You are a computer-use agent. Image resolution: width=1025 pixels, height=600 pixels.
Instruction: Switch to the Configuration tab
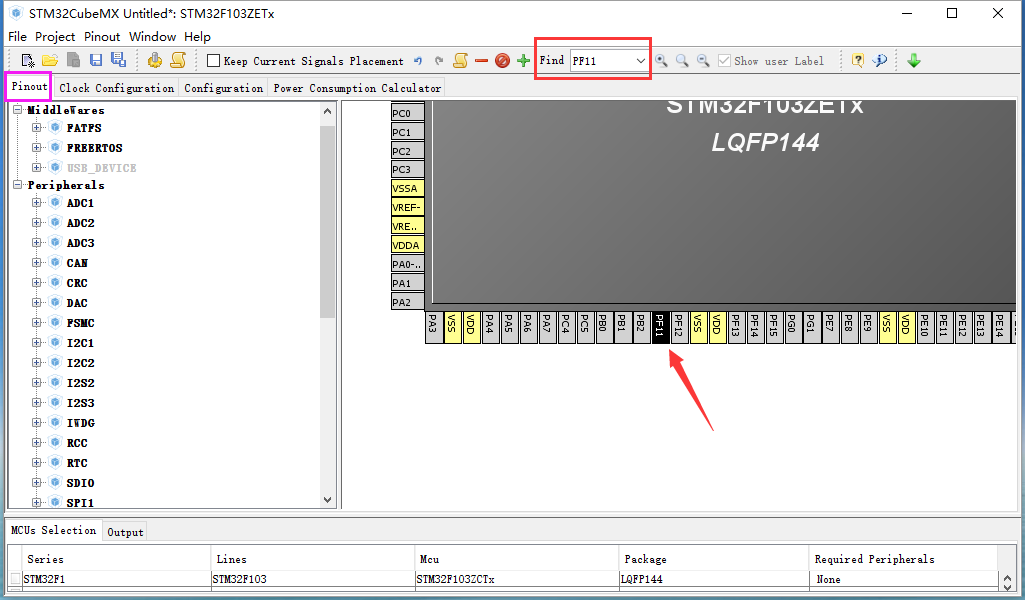click(224, 88)
